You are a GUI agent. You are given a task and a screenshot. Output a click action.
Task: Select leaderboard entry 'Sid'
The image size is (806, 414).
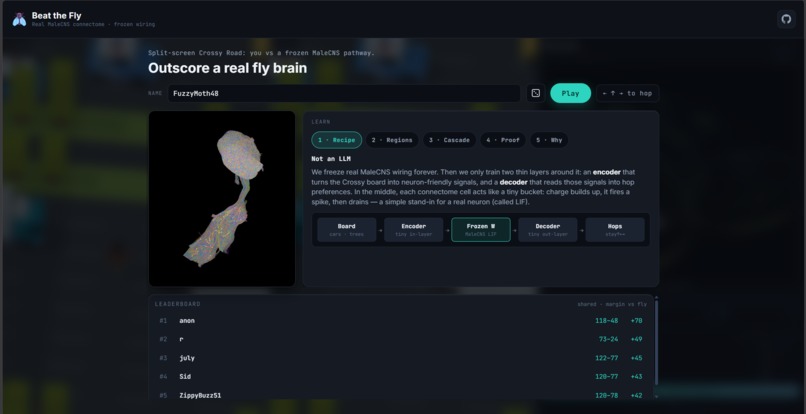(401, 376)
